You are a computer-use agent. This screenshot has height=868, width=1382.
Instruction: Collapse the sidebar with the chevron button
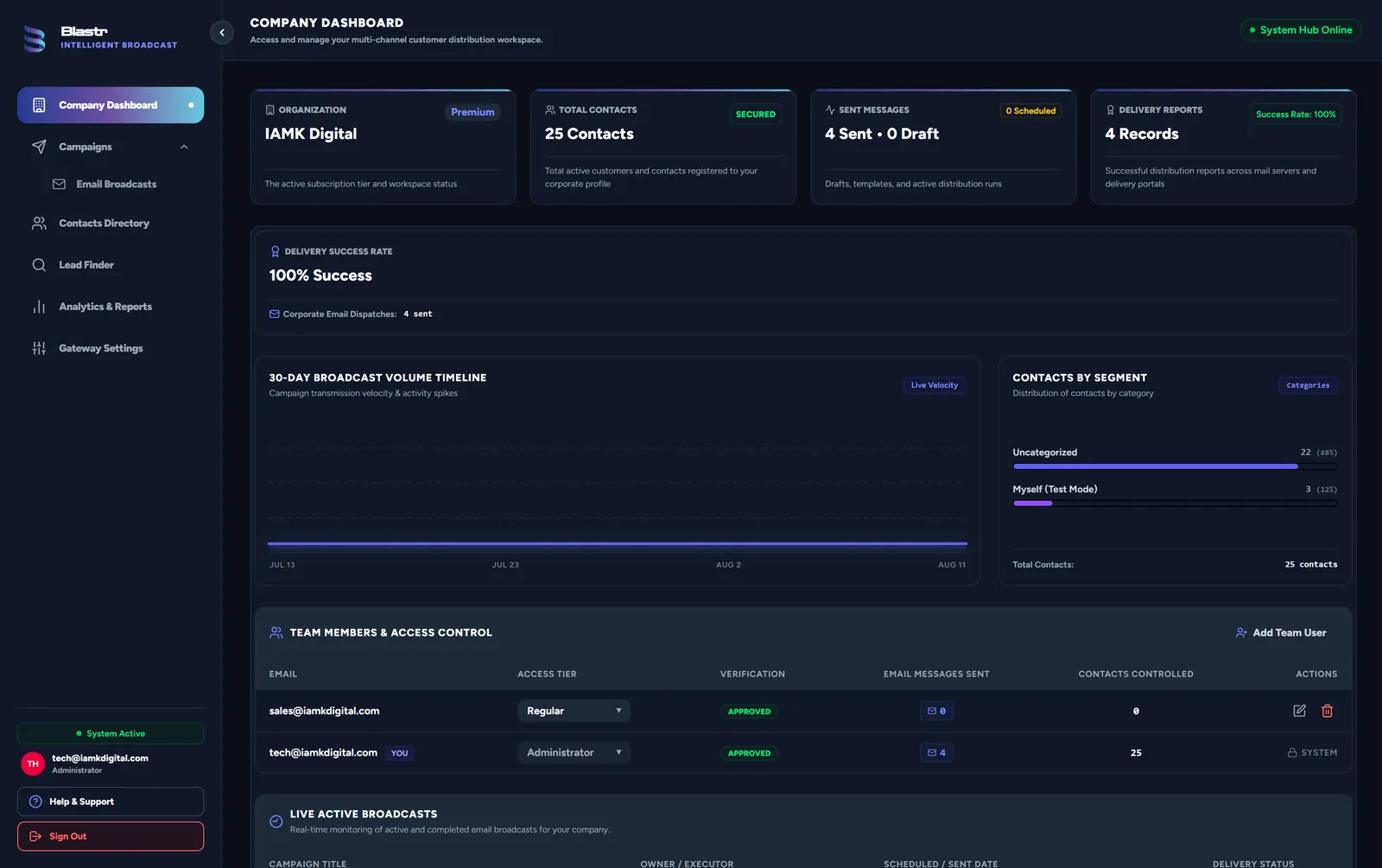[x=222, y=33]
